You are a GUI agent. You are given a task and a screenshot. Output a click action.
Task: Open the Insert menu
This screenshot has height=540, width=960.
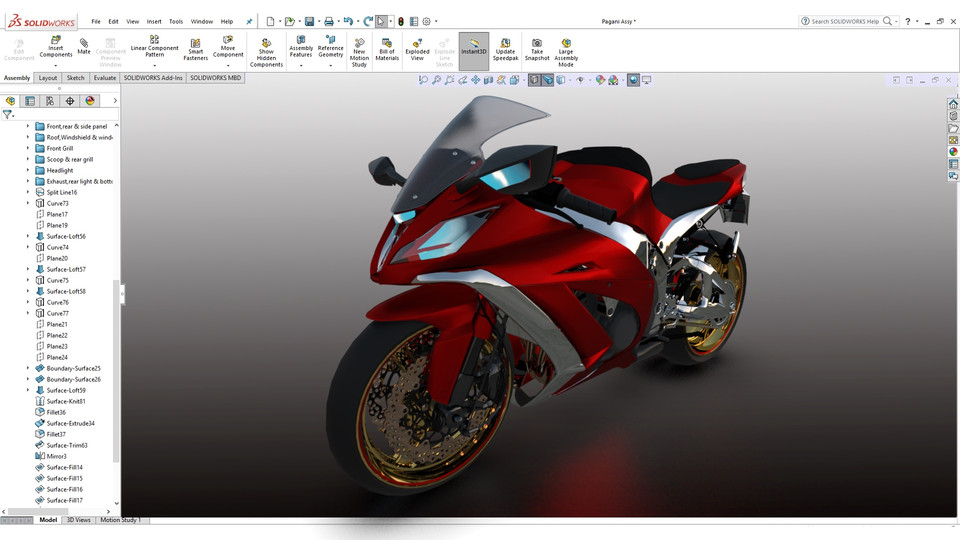coord(154,21)
